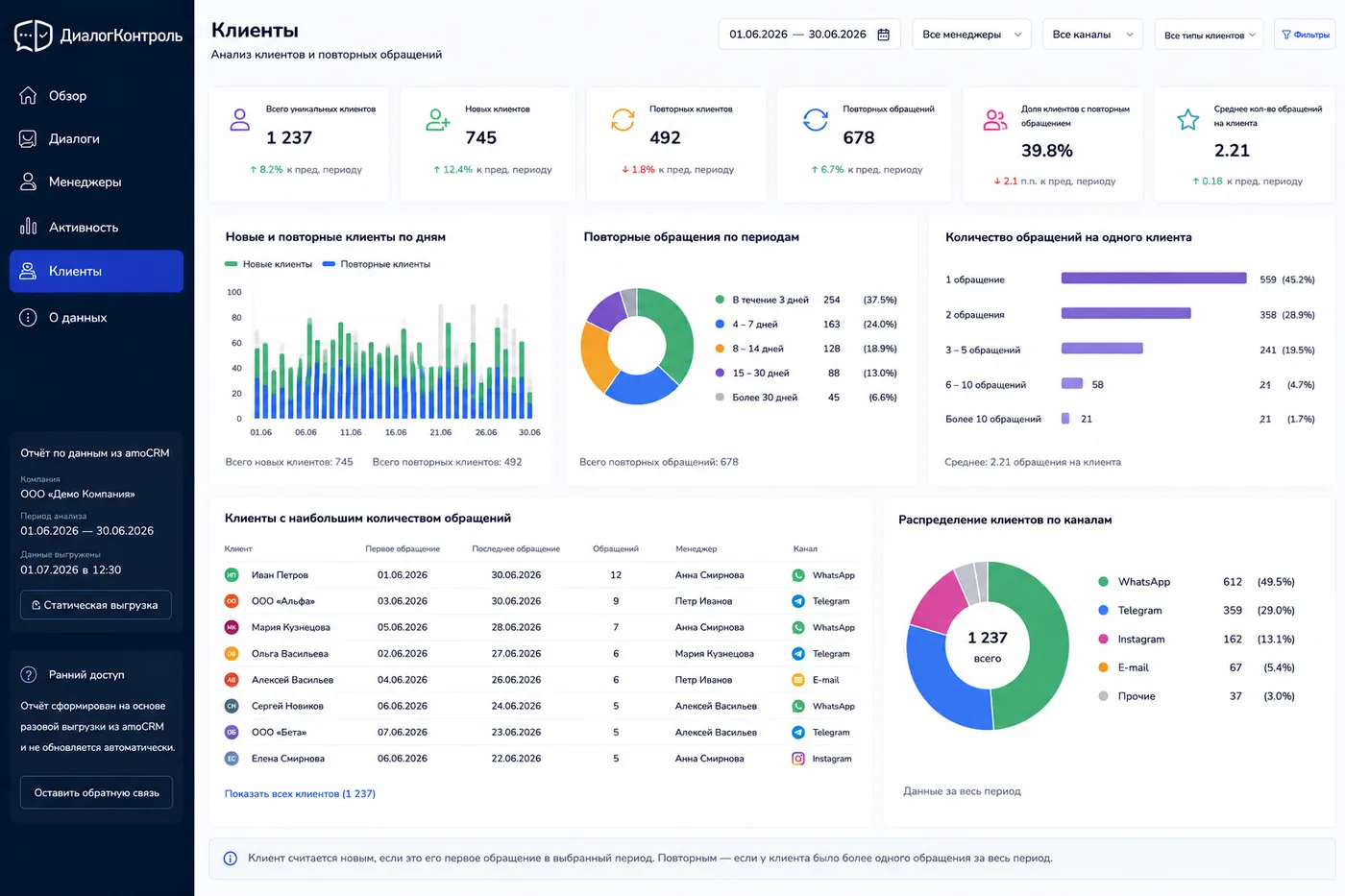The height and width of the screenshot is (896, 1345).
Task: Open the Все каналы dropdown
Action: tap(1092, 35)
